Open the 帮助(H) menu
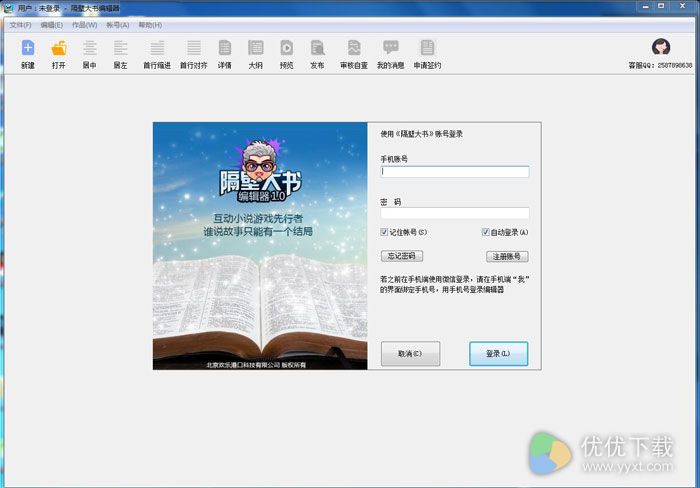This screenshot has width=700, height=488. [x=150, y=25]
